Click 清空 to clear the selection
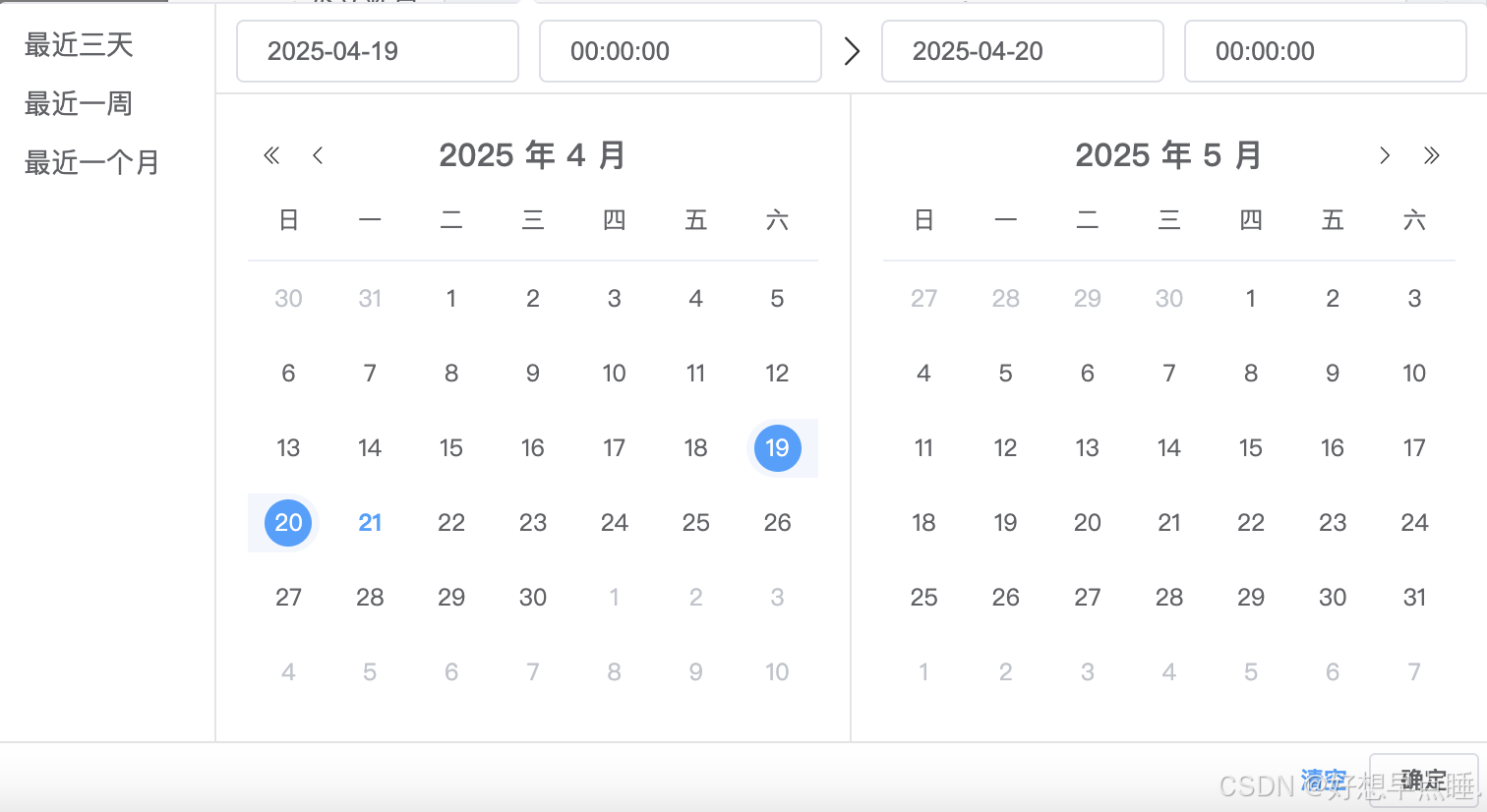Image resolution: width=1487 pixels, height=812 pixels. coord(1324,780)
